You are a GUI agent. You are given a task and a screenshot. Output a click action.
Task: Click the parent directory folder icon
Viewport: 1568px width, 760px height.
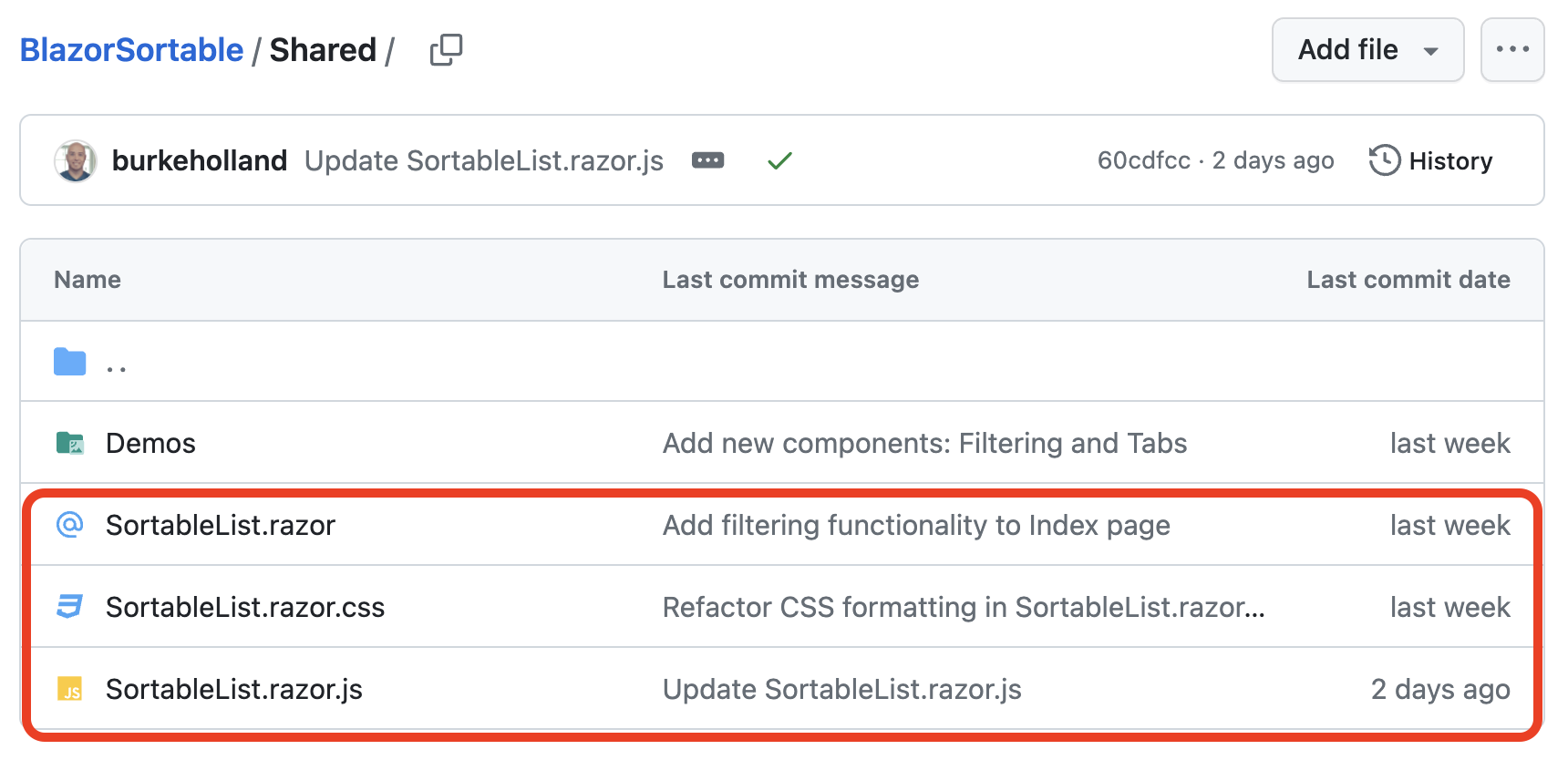pyautogui.click(x=70, y=362)
